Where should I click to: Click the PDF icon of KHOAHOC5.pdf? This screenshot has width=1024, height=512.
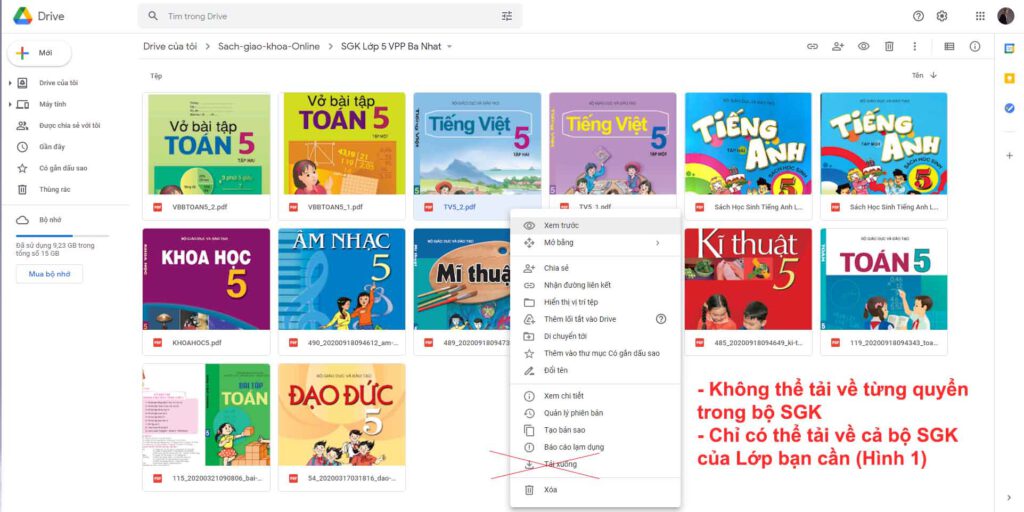[x=157, y=342]
